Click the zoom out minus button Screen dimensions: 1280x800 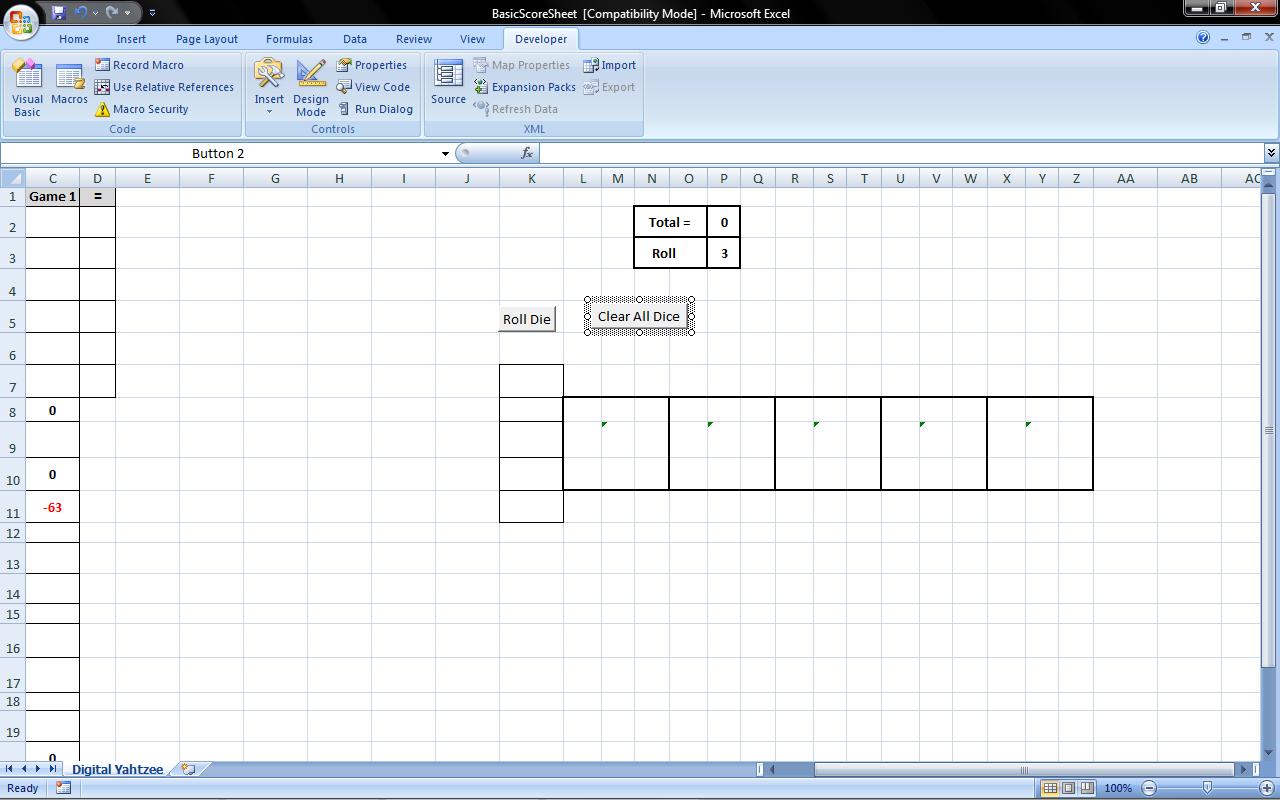[1150, 788]
